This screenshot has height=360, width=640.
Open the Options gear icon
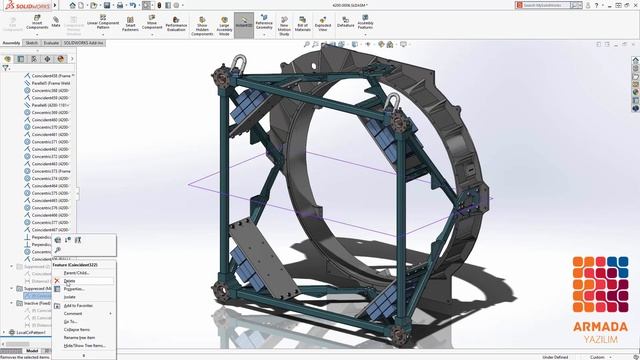point(176,5)
